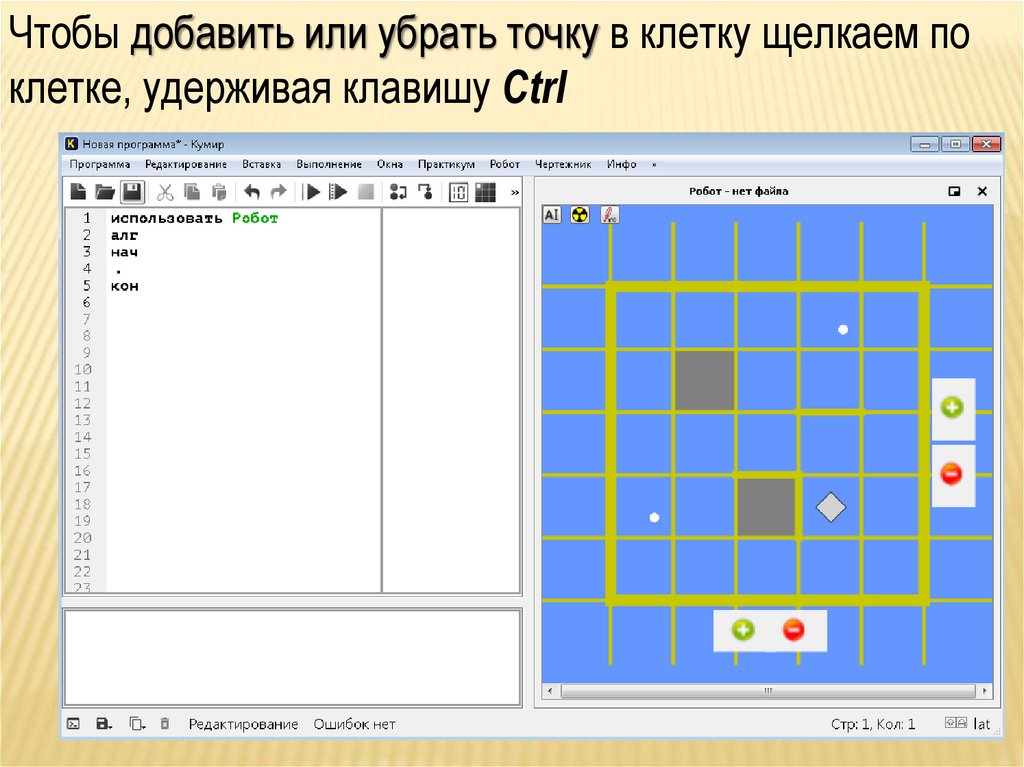Screen dimensions: 1024x767
Task: Toggle the 'lat' keyboard layout indicator
Action: coord(982,724)
